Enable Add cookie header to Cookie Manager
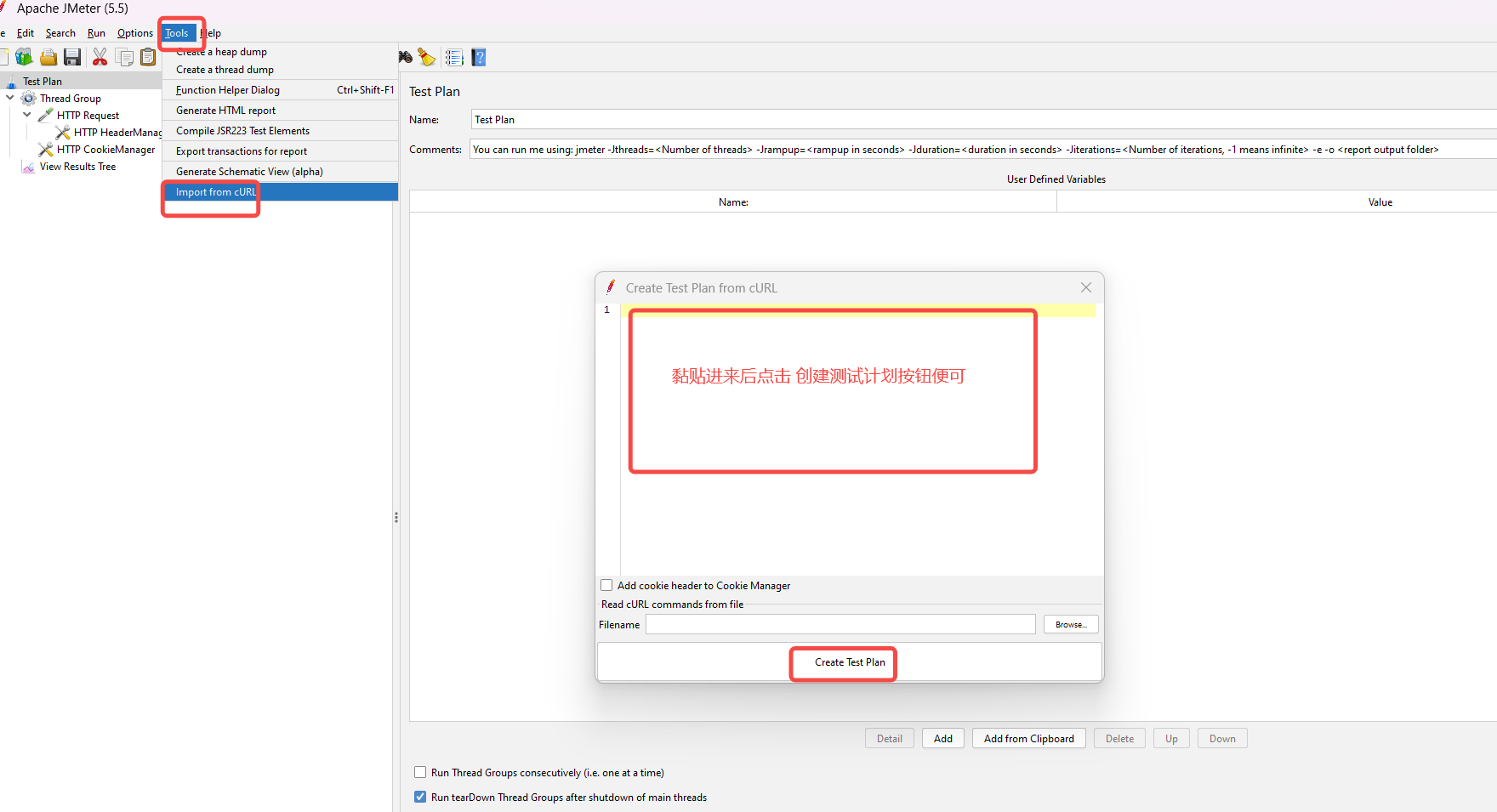 coord(606,585)
